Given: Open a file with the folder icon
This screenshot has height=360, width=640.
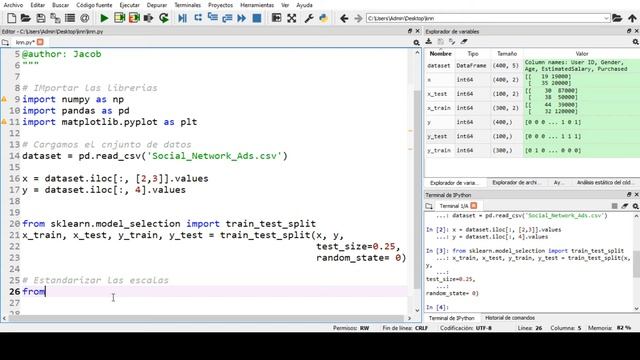Looking at the screenshot, I should [26, 18].
